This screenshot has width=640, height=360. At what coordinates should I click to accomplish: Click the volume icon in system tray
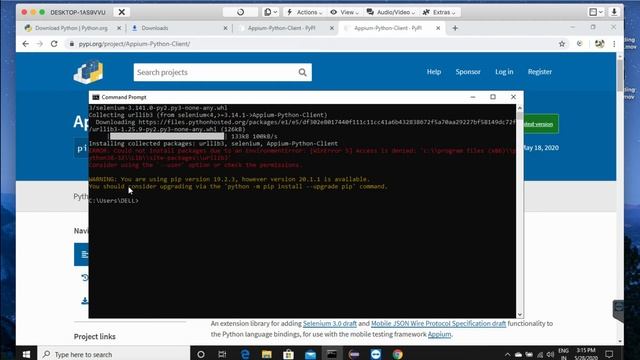550,355
